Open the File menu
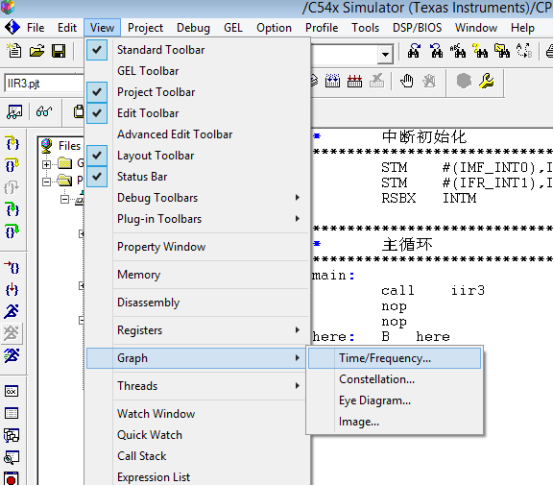 click(x=36, y=28)
